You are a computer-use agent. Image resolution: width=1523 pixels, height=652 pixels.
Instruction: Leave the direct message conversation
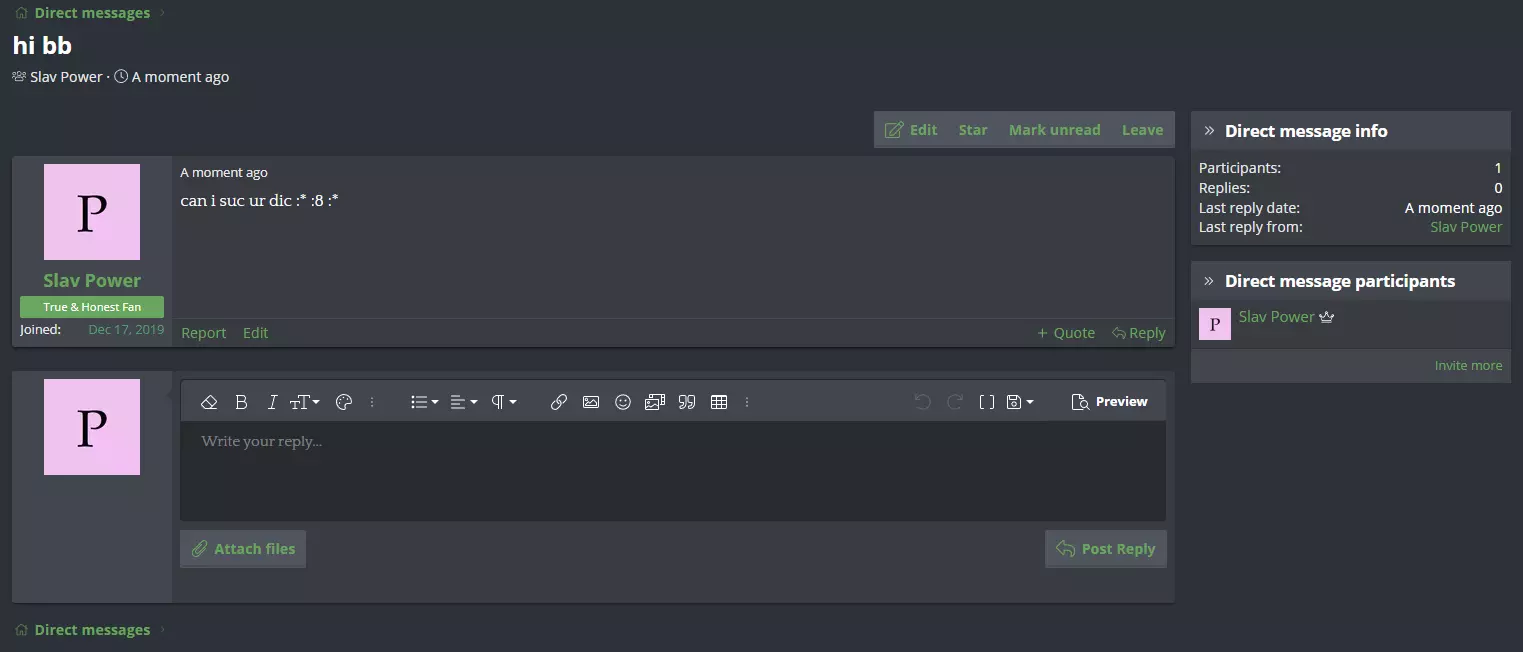tap(1142, 130)
